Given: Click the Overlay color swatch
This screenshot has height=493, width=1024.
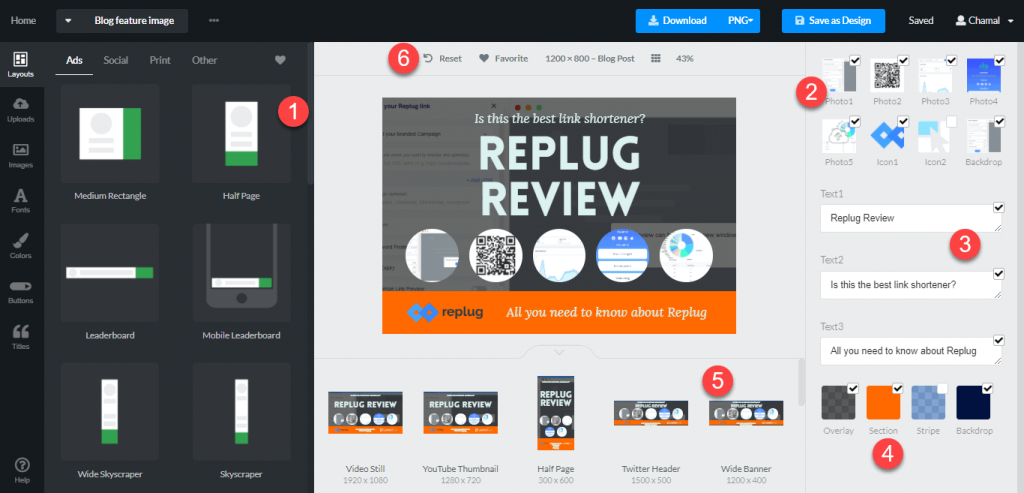Looking at the screenshot, I should click(x=839, y=402).
